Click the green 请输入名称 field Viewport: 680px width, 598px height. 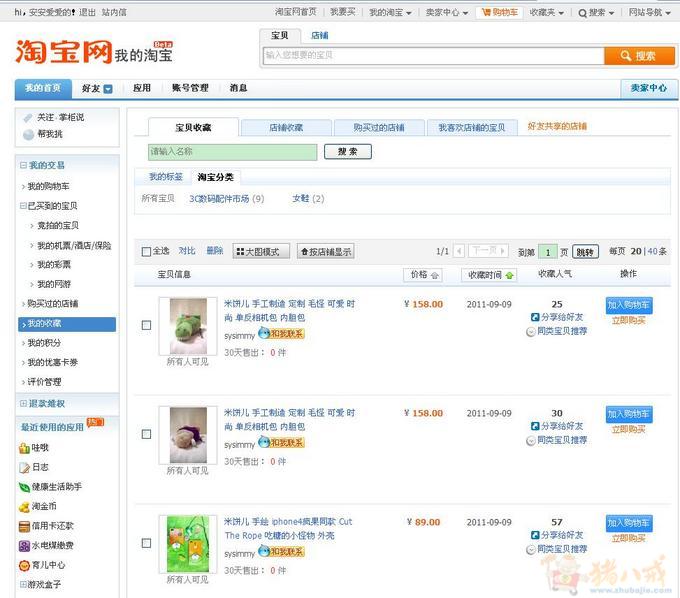click(x=232, y=152)
